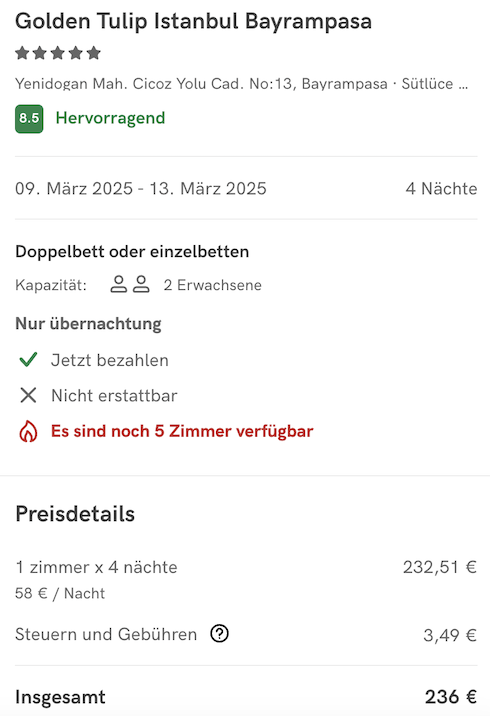The height and width of the screenshot is (716, 490).
Task: Click the green 8.5 rating badge
Action: (29, 119)
